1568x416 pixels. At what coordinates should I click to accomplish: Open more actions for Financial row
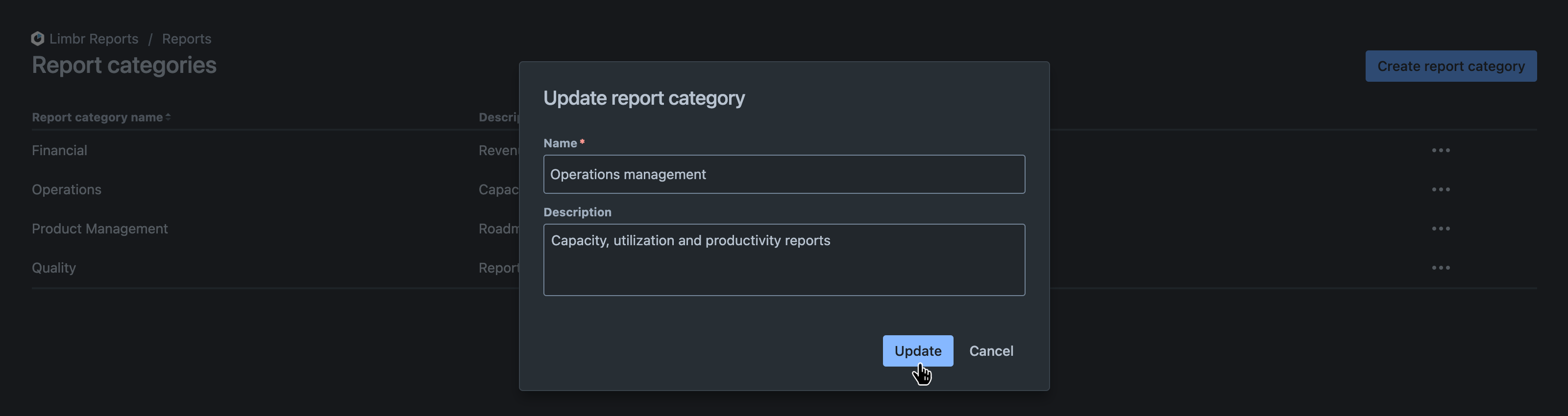[x=1440, y=150]
